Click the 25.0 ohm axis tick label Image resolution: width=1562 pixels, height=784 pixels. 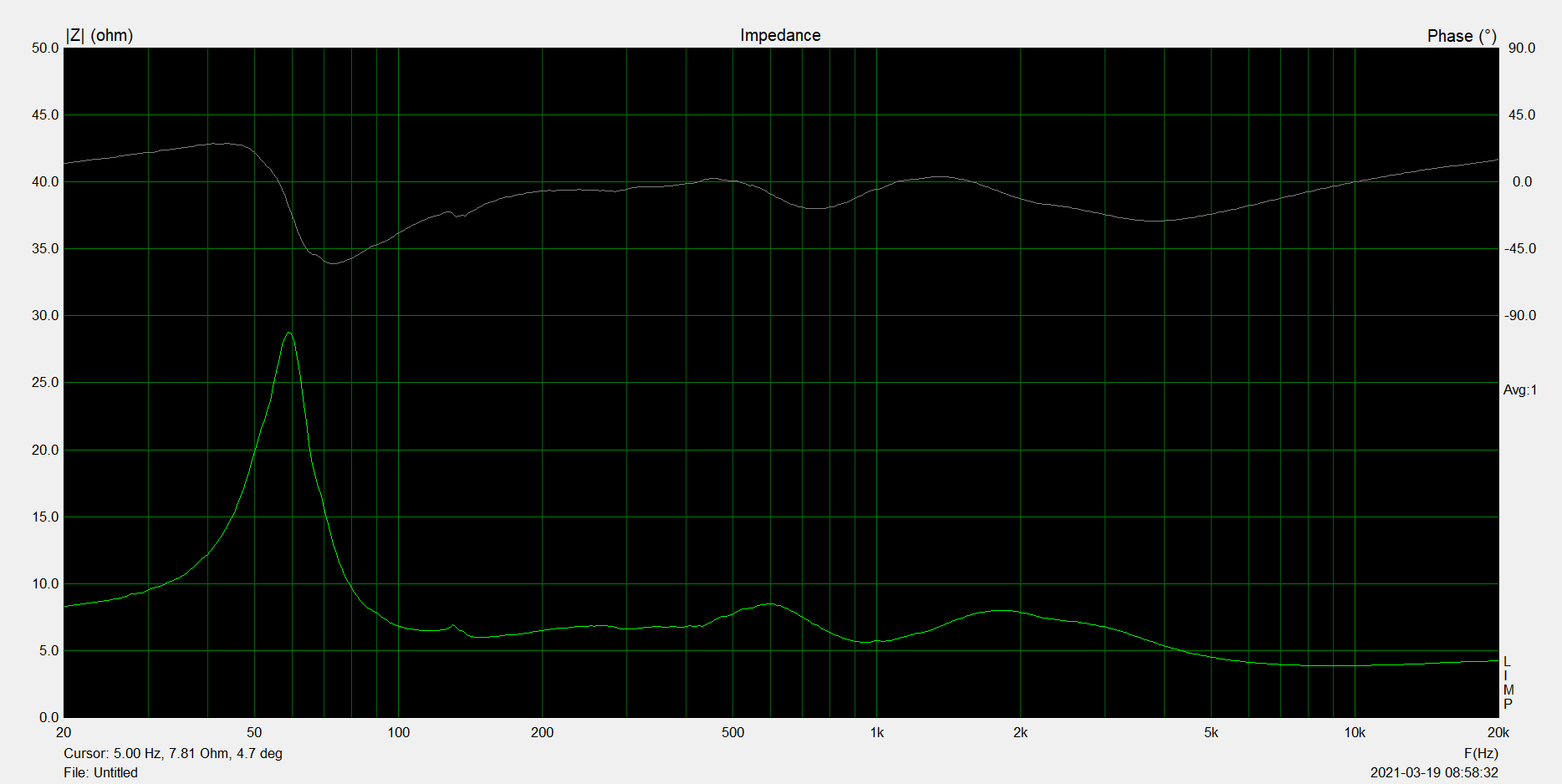click(x=45, y=382)
